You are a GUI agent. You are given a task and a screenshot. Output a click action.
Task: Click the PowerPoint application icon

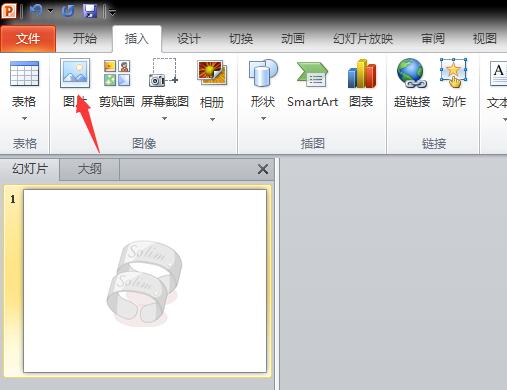[x=9, y=11]
